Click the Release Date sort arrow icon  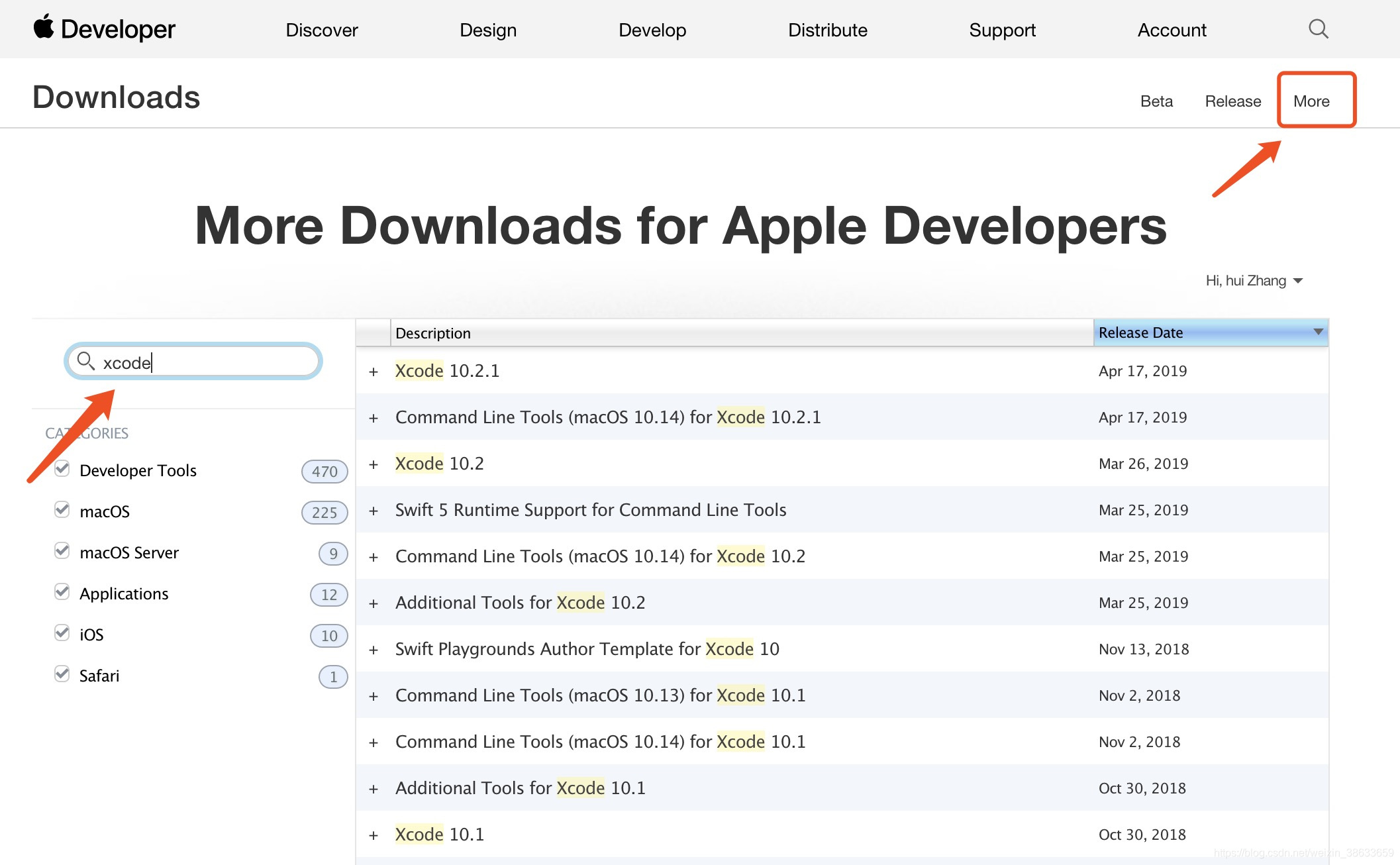click(x=1318, y=332)
